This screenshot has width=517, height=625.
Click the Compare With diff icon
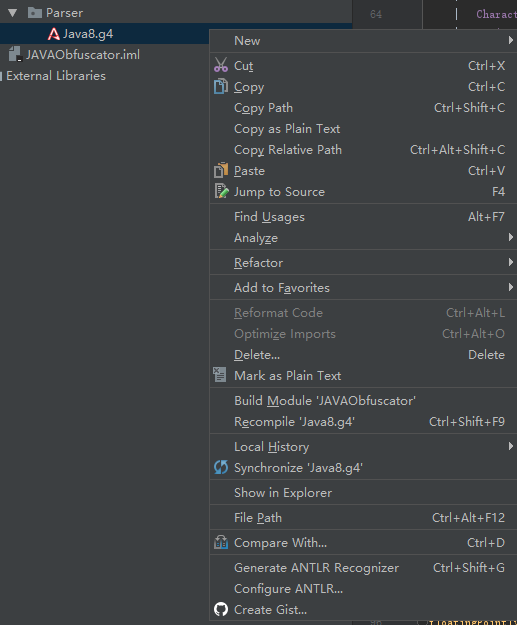tap(221, 542)
